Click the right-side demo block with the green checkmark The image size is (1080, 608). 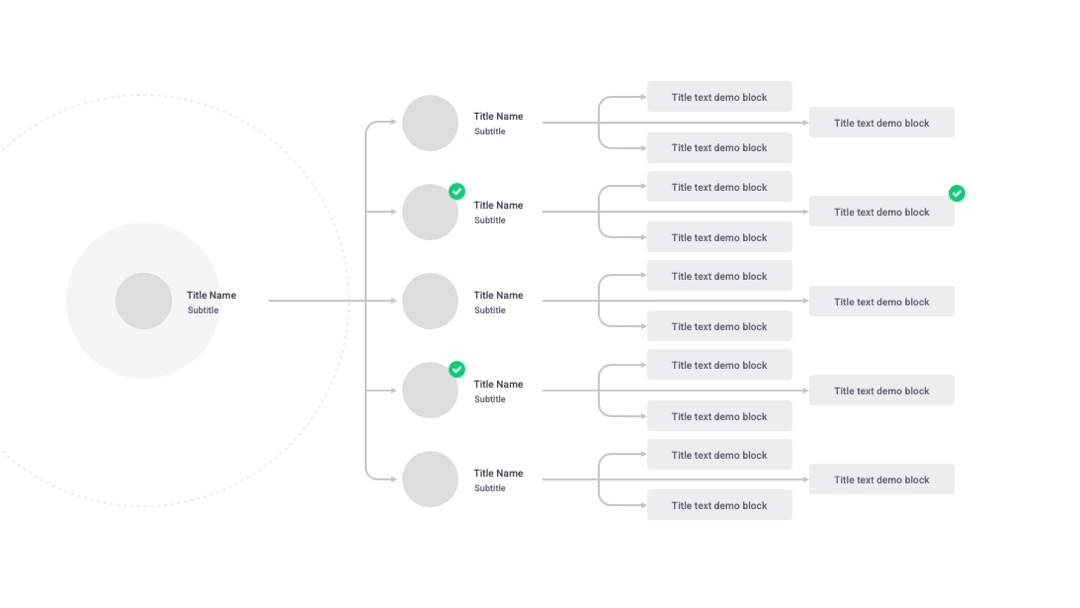click(x=882, y=212)
